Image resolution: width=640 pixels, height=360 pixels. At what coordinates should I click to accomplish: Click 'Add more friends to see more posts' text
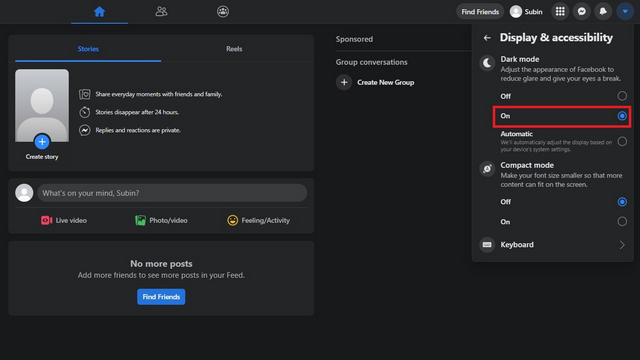tap(161, 275)
